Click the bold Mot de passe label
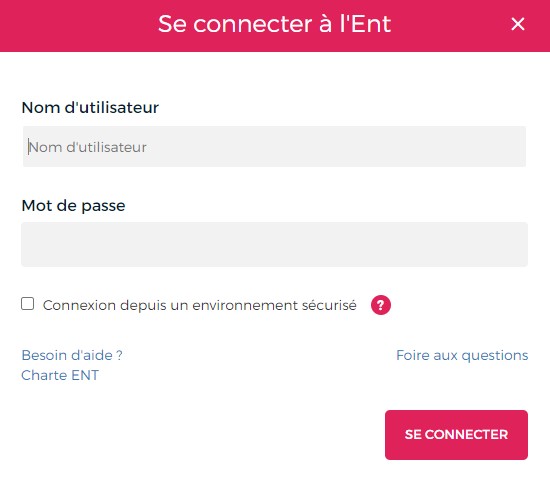The height and width of the screenshot is (480, 550). pyautogui.click(x=73, y=206)
